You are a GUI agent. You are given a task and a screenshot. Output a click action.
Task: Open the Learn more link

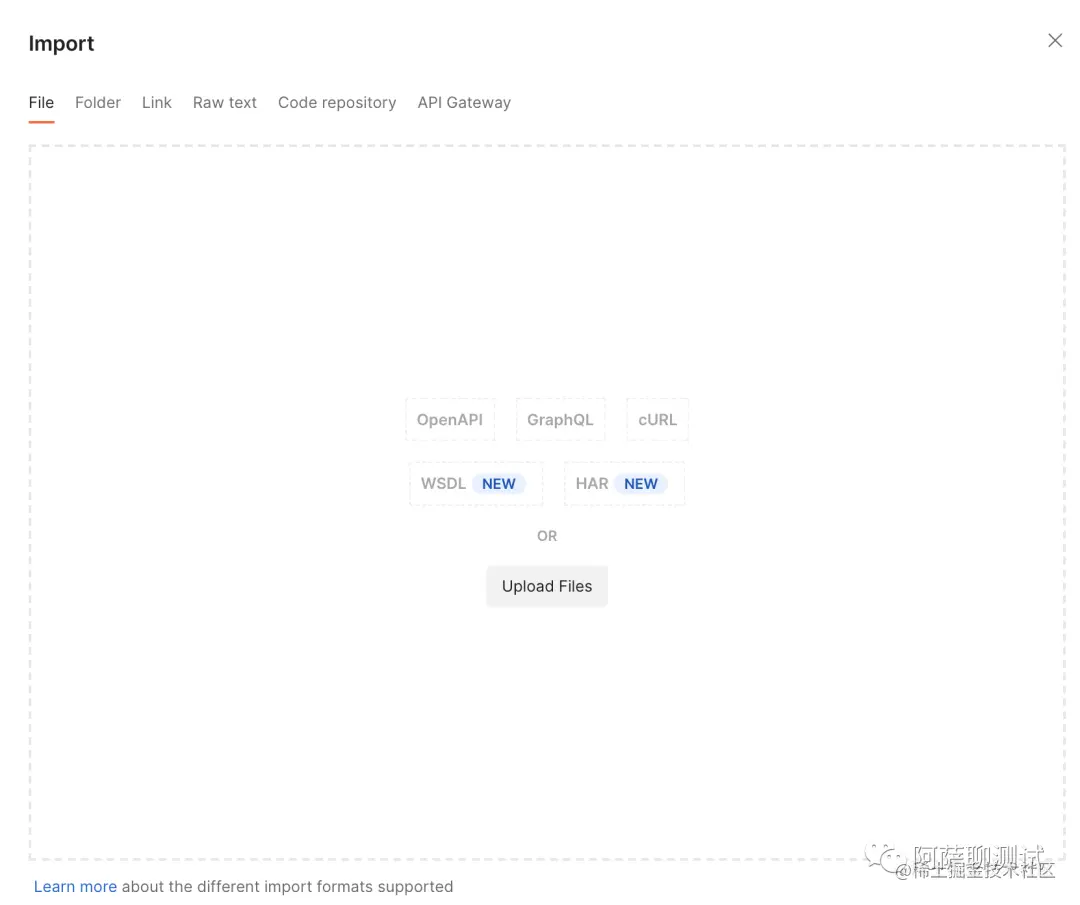pos(75,886)
